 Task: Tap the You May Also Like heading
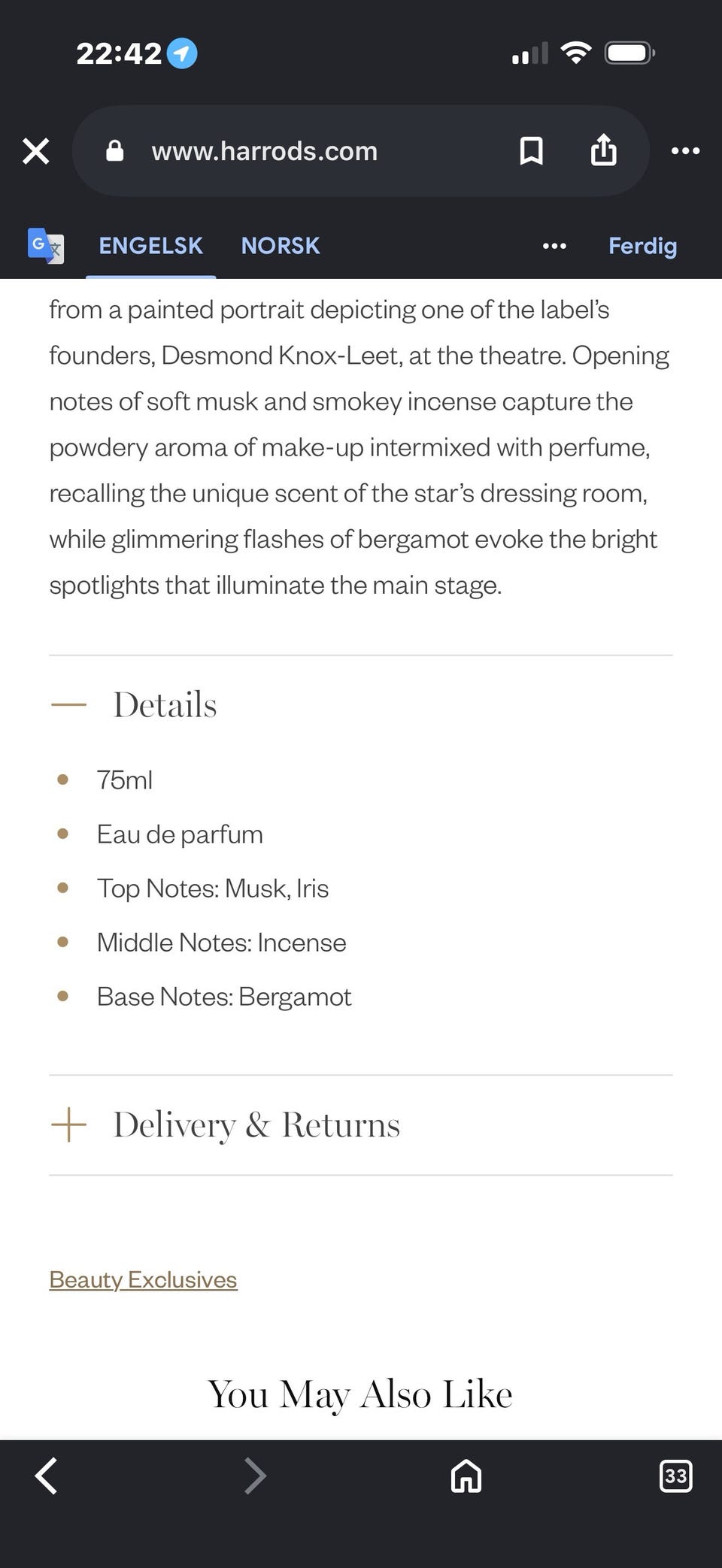tap(360, 1394)
